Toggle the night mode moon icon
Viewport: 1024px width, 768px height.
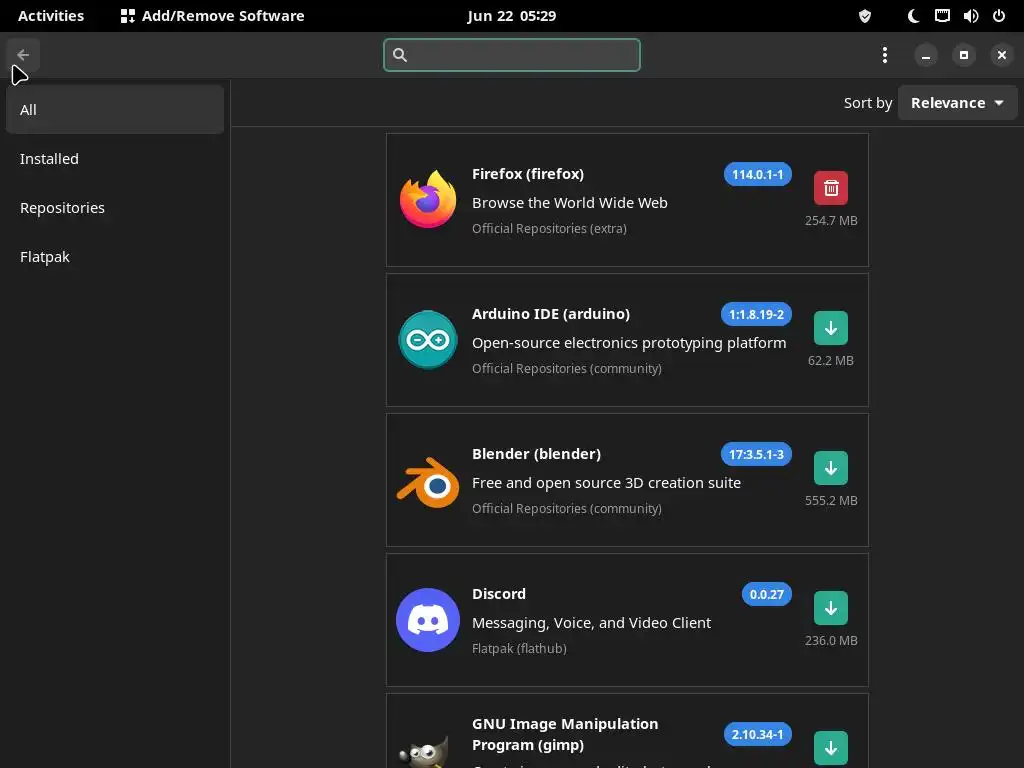point(913,16)
